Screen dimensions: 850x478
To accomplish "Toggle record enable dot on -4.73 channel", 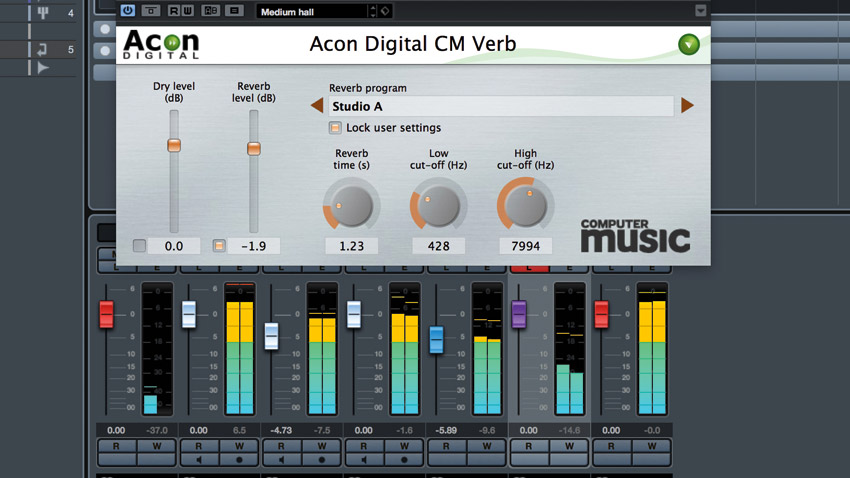I will pos(321,460).
